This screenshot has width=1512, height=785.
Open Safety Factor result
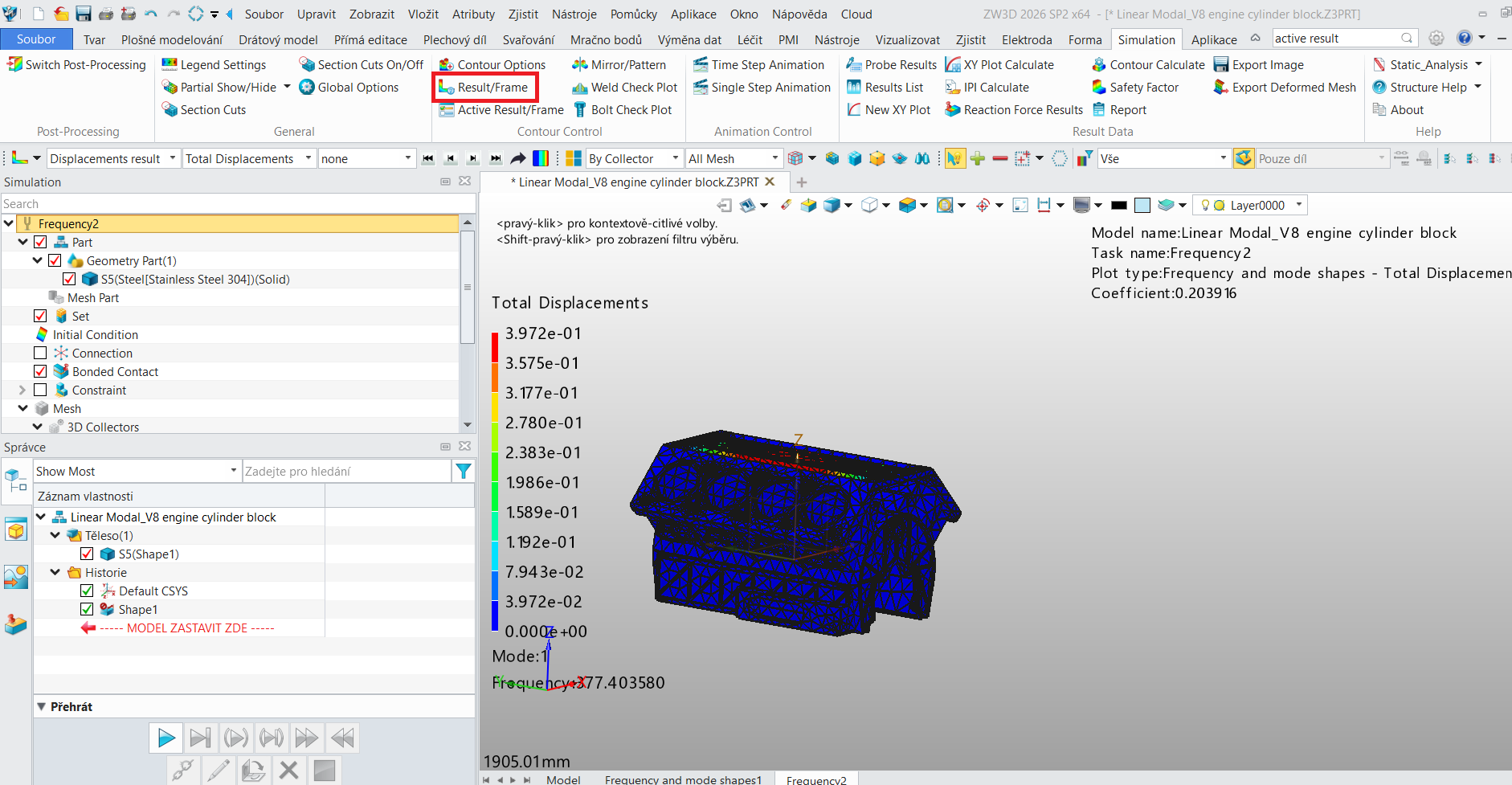click(x=1134, y=88)
